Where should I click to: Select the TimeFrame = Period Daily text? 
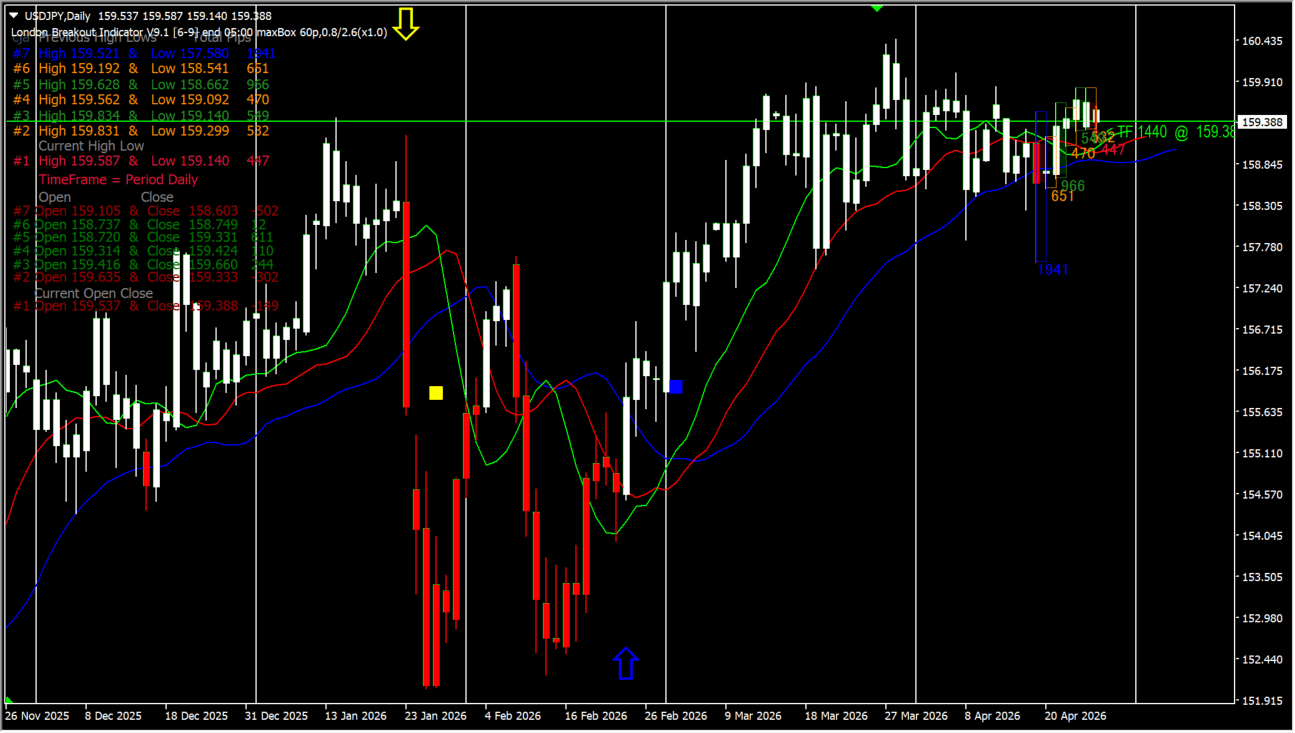[x=118, y=180]
